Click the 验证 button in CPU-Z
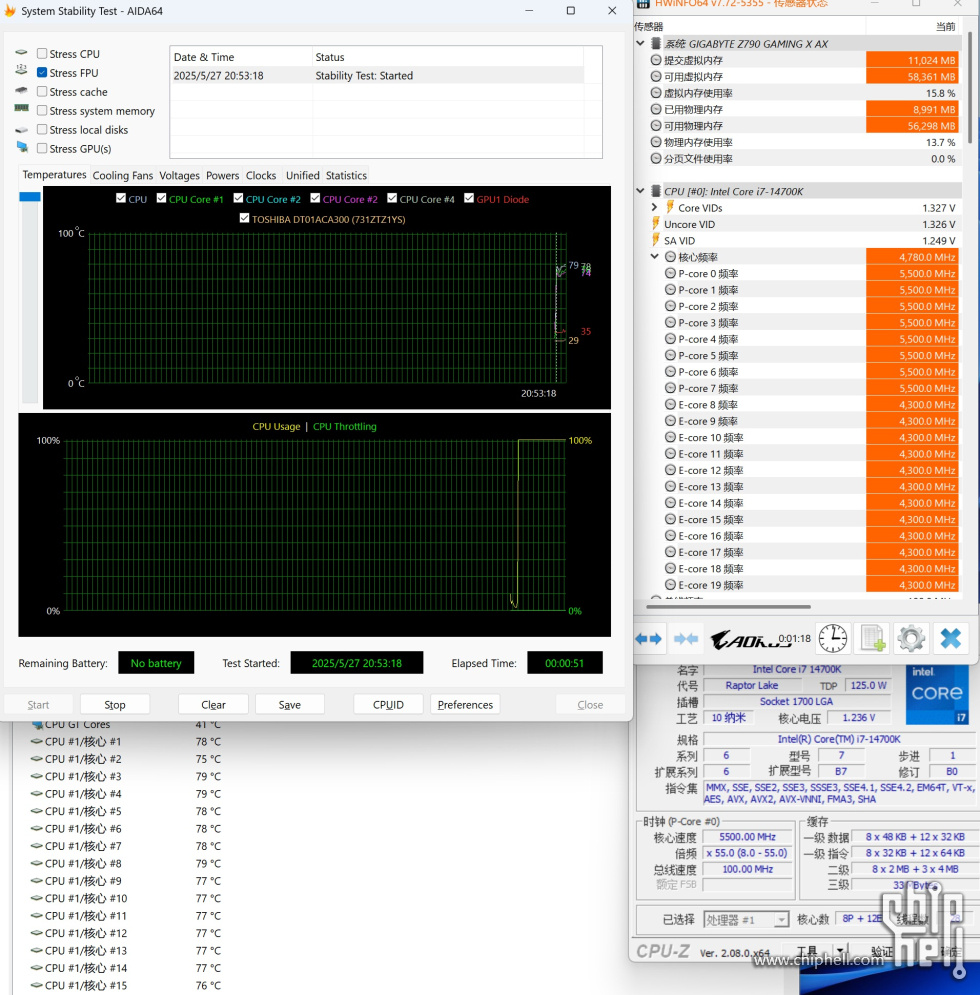The width and height of the screenshot is (980, 995). pos(882,951)
